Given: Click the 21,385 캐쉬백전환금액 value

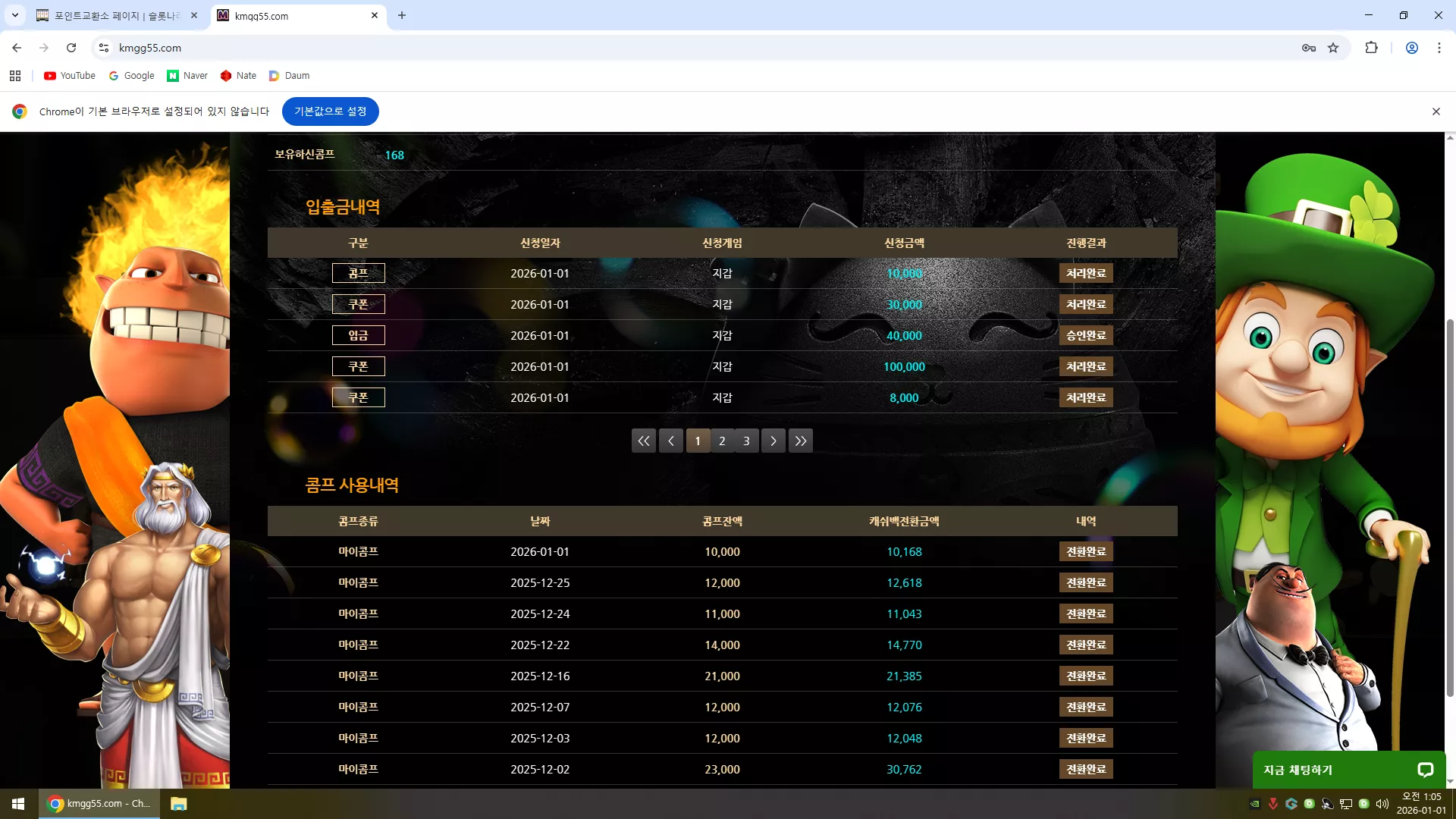Looking at the screenshot, I should pyautogui.click(x=905, y=676).
